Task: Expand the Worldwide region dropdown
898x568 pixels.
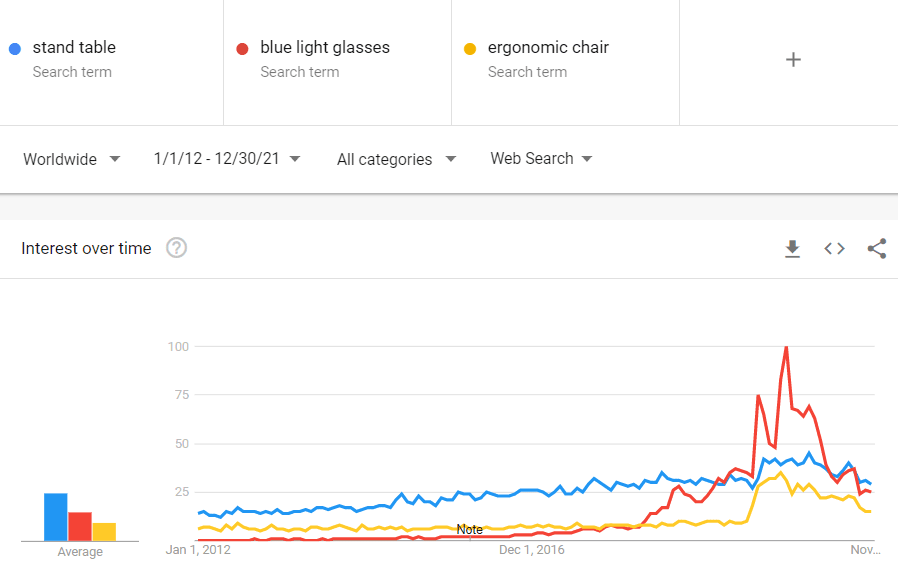Action: pyautogui.click(x=72, y=159)
